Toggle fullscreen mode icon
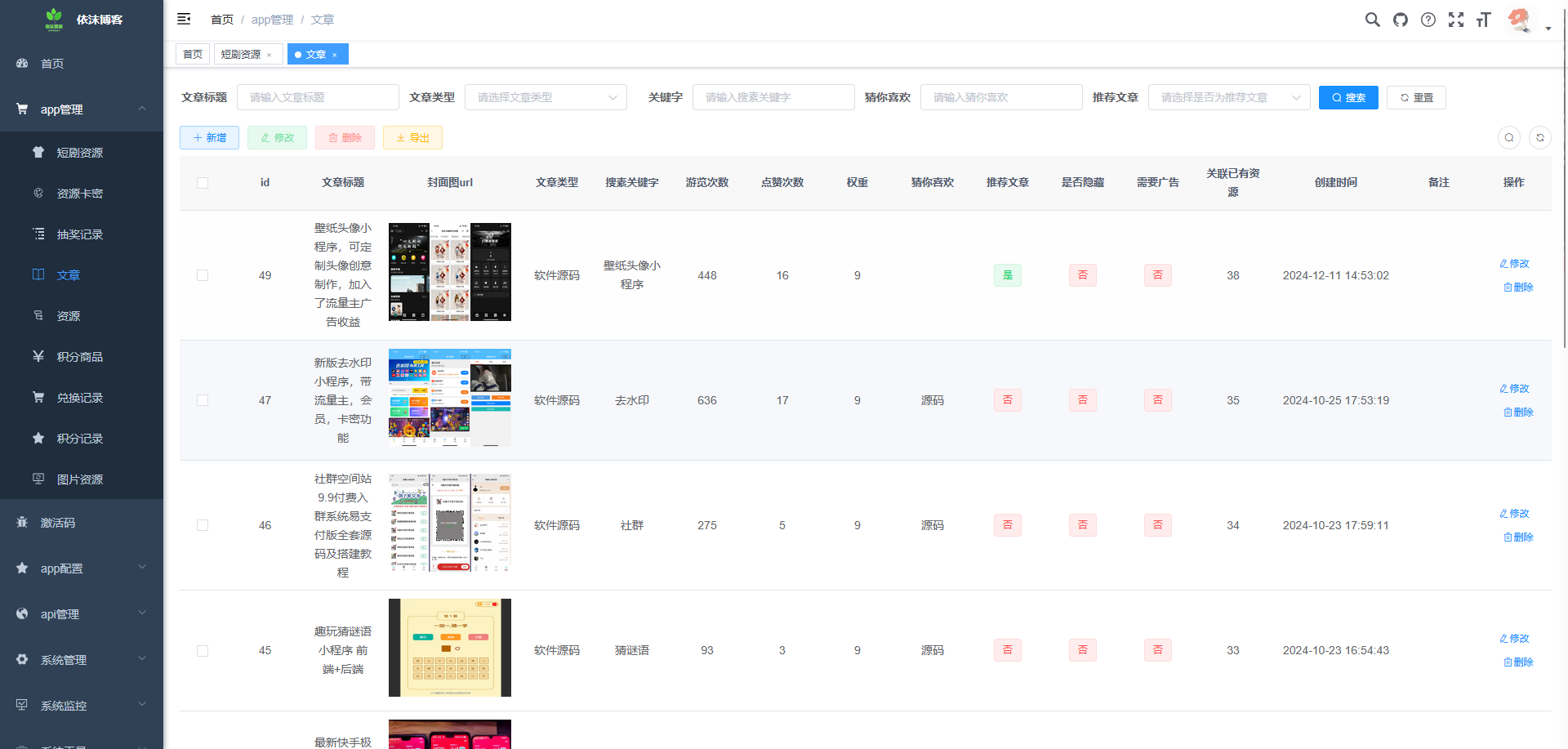Viewport: 1568px width, 749px height. pos(1456,20)
